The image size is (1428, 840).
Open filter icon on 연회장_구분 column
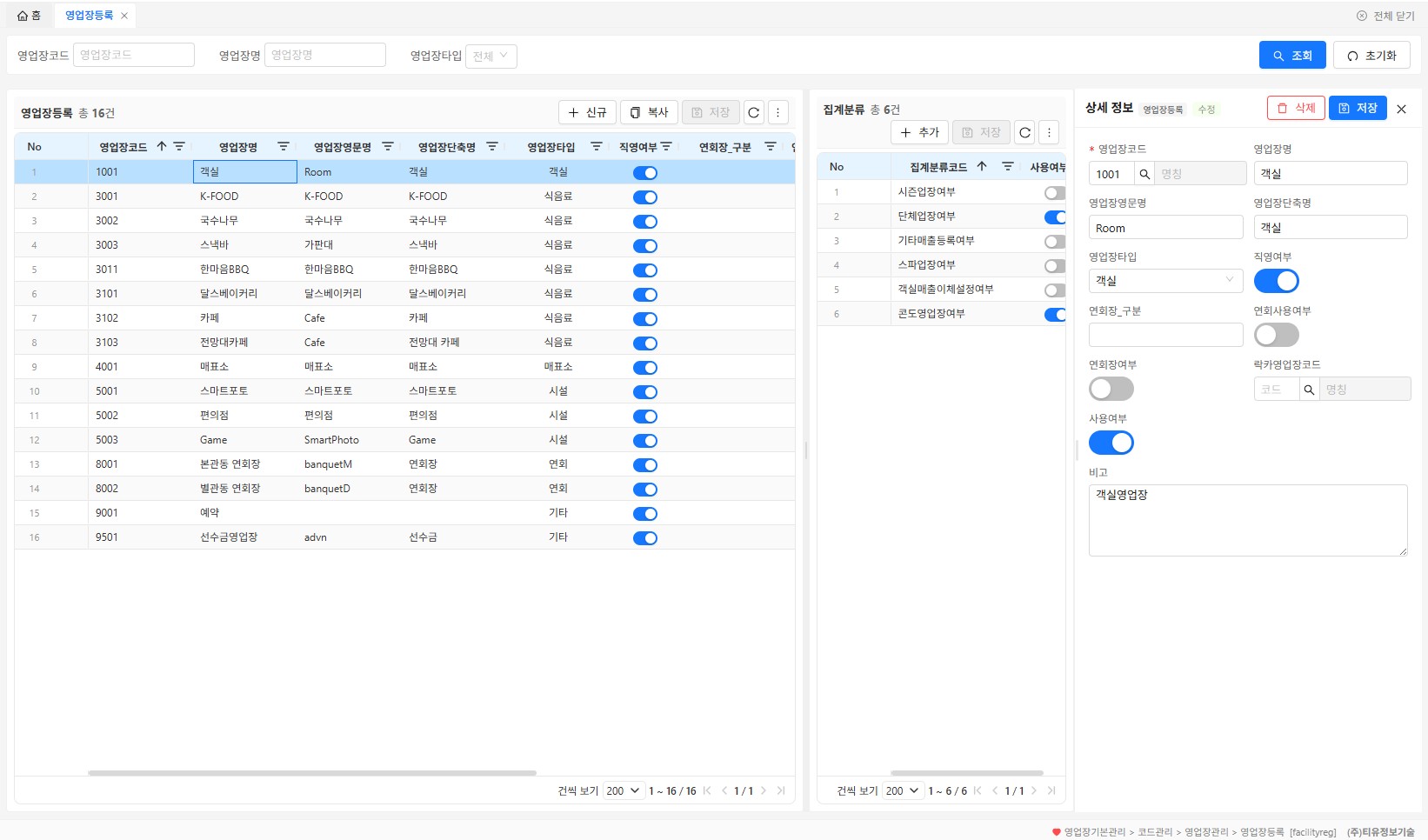pos(771,146)
